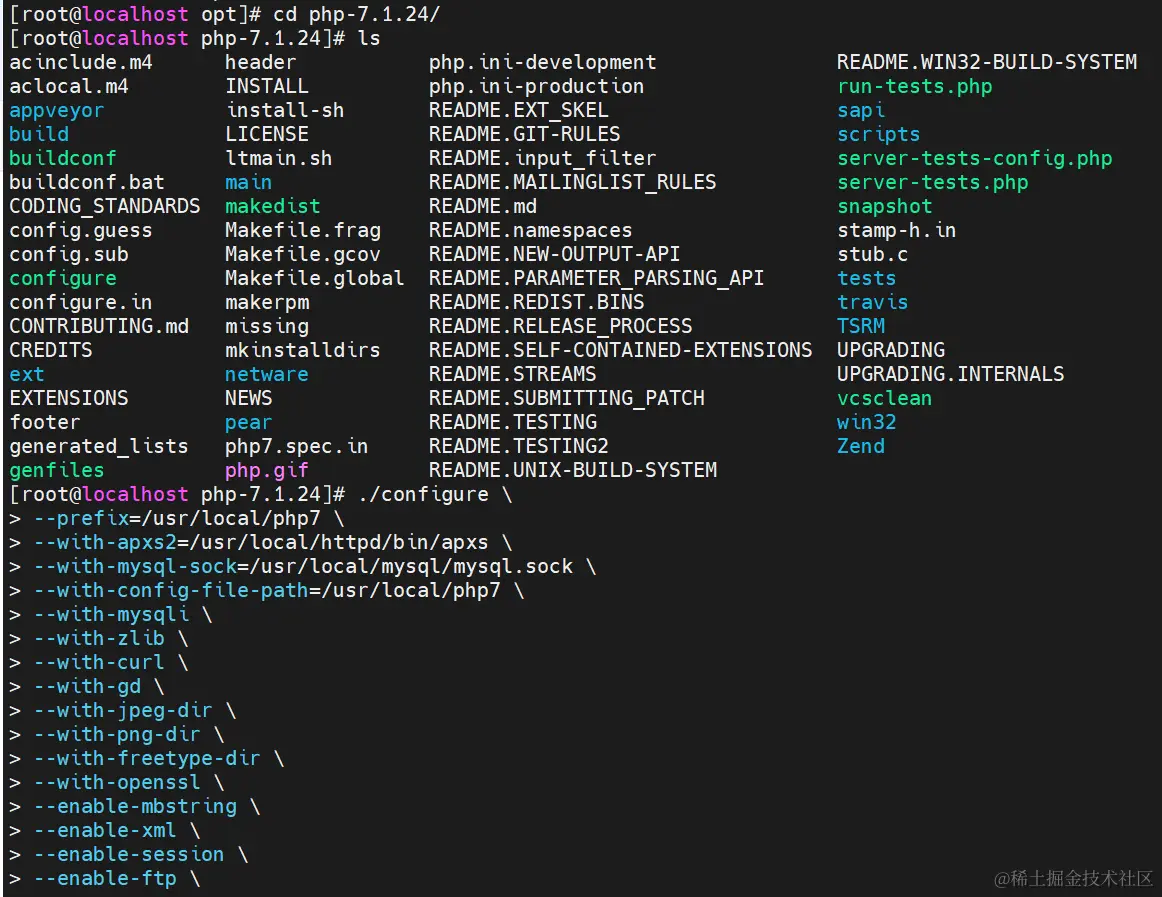Click CONTRIBUTING.md in the listing
The image size is (1162, 897).
pos(99,326)
